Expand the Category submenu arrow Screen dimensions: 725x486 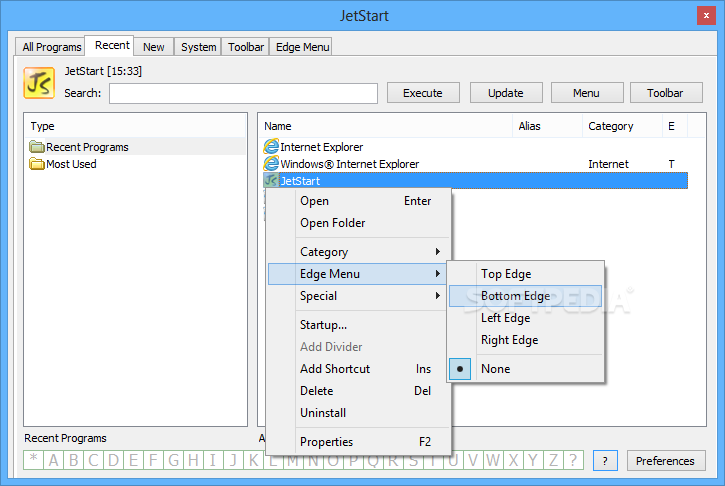(x=437, y=252)
